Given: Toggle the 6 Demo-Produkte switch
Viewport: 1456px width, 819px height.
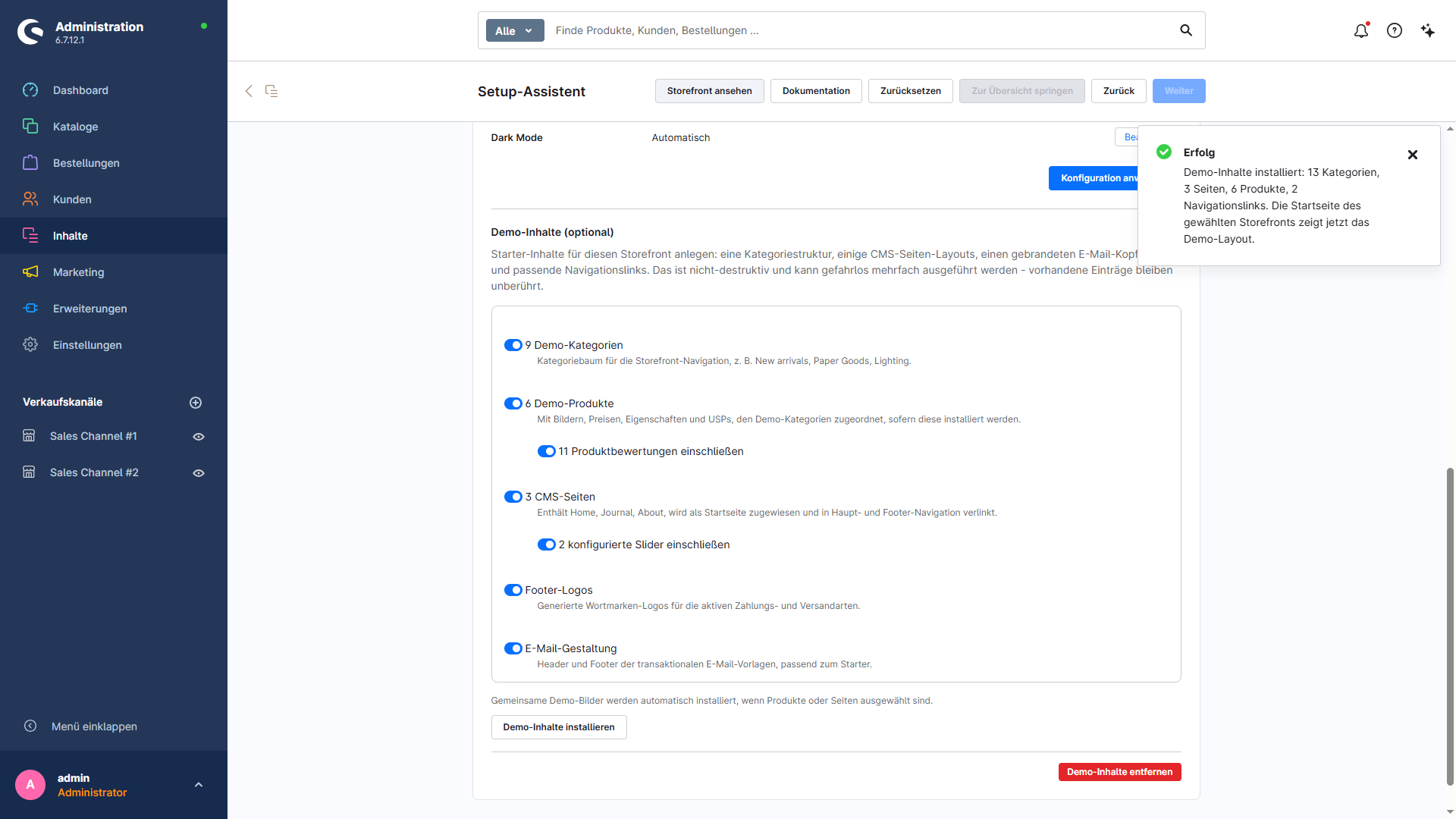Looking at the screenshot, I should [x=513, y=403].
